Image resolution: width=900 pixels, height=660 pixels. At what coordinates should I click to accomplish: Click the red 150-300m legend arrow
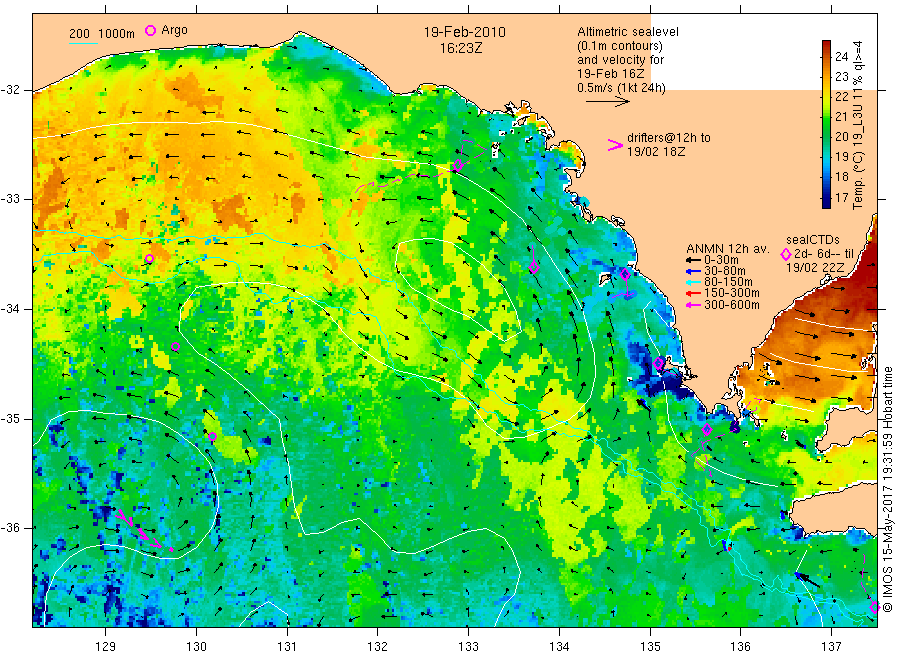pyautogui.click(x=693, y=293)
